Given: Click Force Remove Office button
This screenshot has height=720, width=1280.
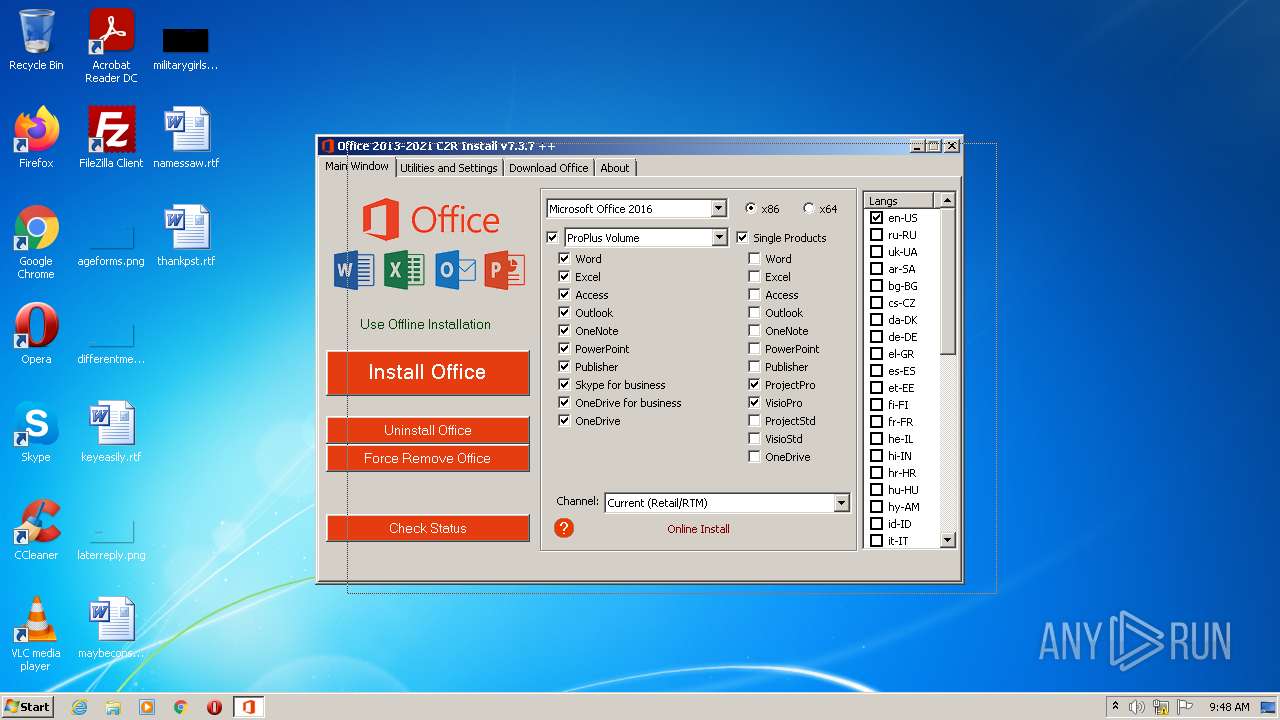Looking at the screenshot, I should (428, 458).
